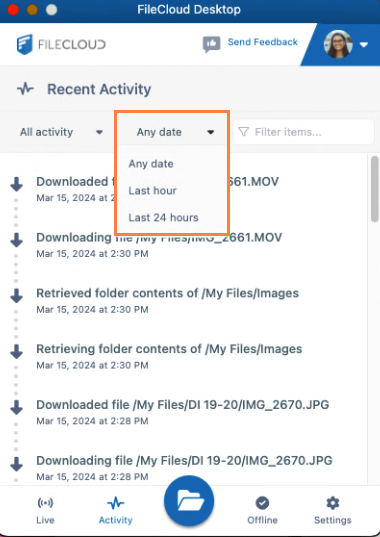This screenshot has height=537, width=380.
Task: Click the Send Feedback link
Action: click(x=263, y=42)
